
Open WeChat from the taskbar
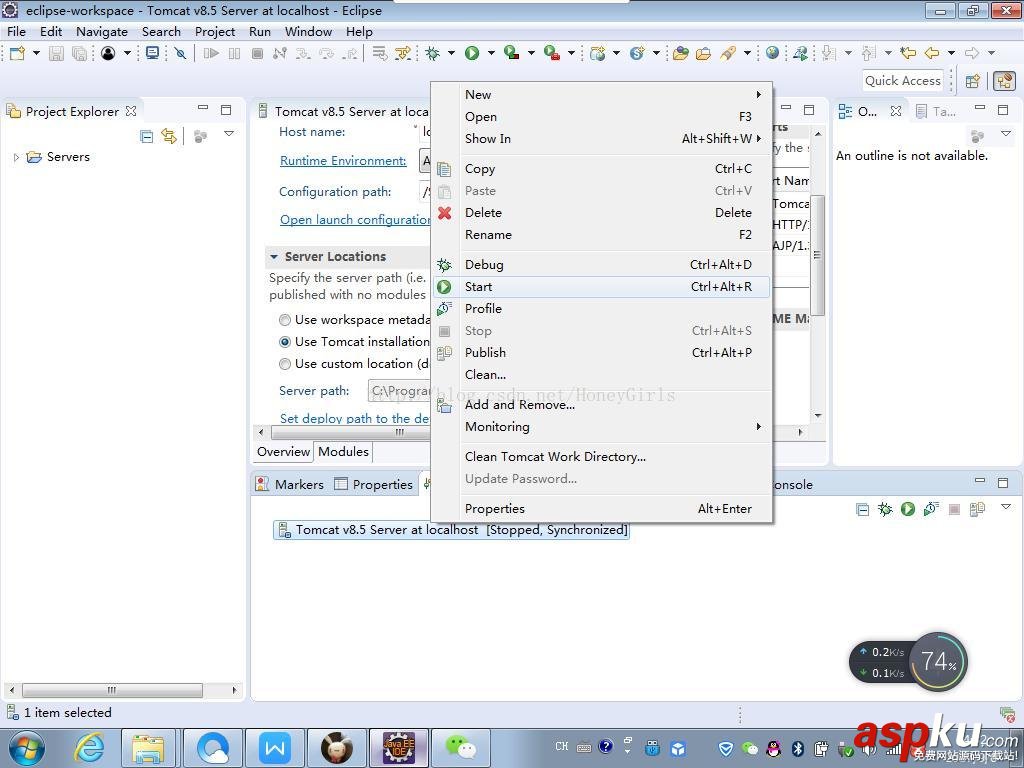tap(460, 748)
